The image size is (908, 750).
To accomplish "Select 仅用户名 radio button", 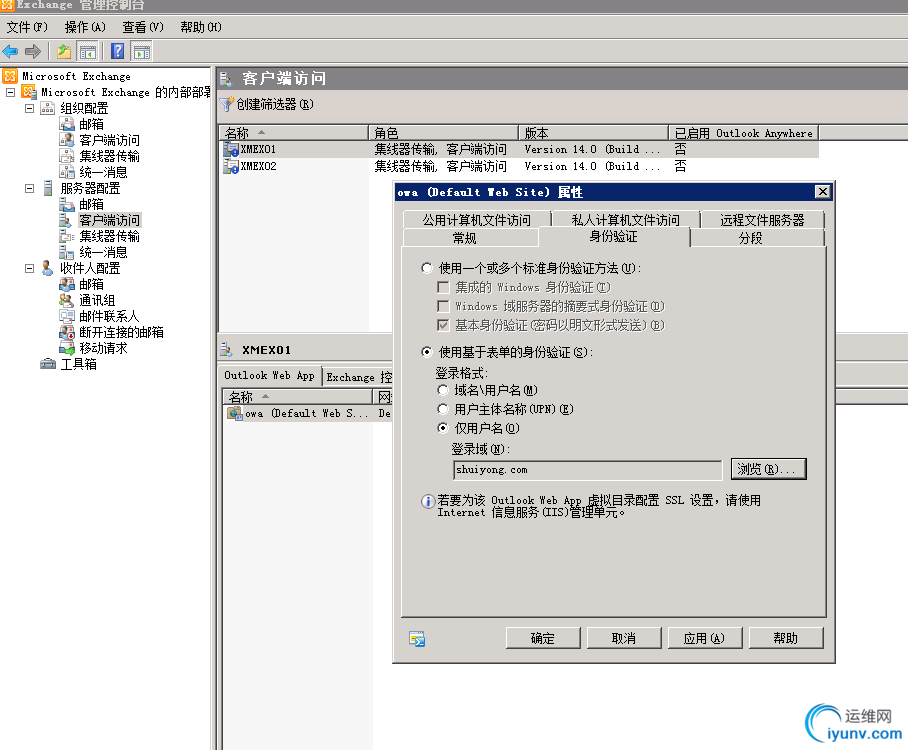I will click(442, 428).
